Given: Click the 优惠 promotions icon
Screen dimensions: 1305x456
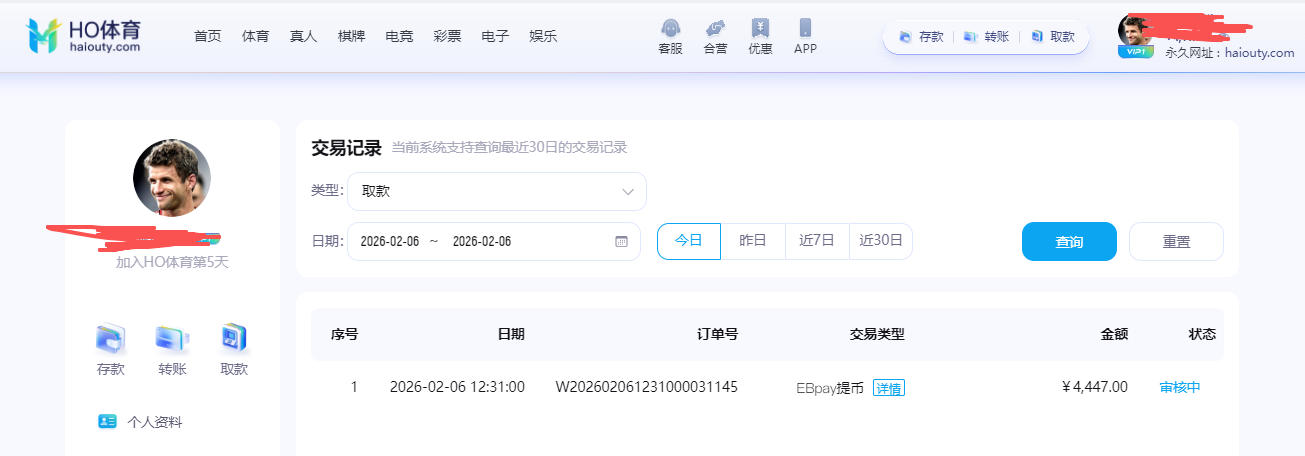Looking at the screenshot, I should 760,28.
